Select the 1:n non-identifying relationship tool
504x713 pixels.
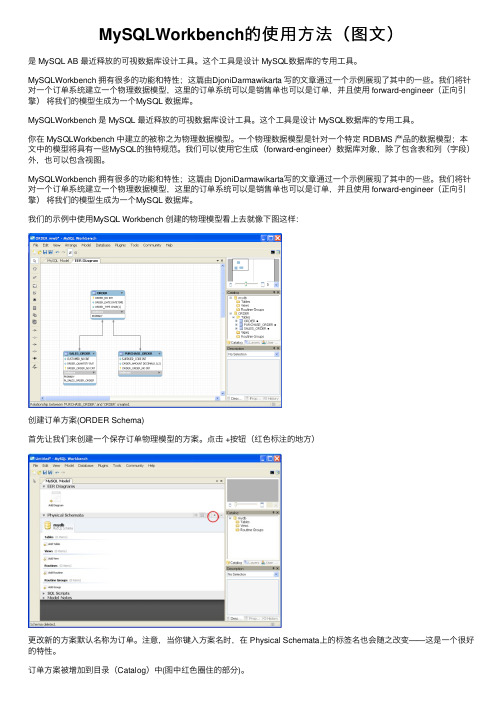click(x=35, y=337)
